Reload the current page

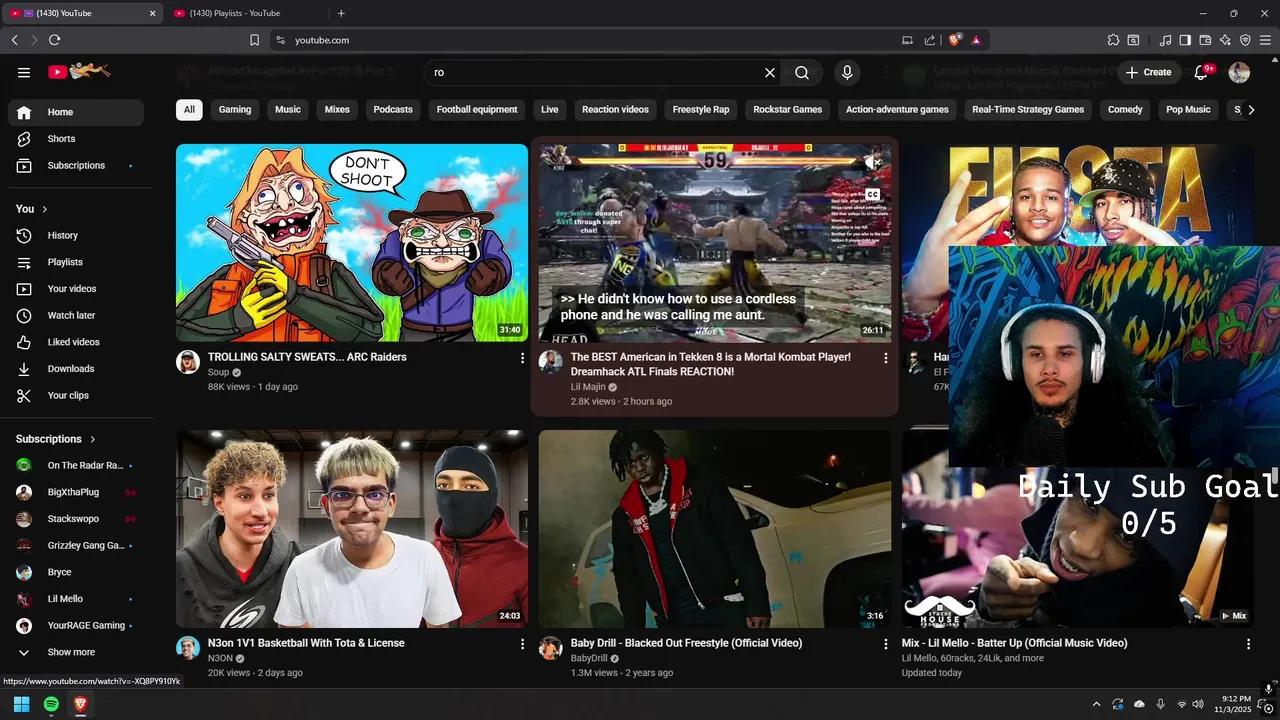coord(54,40)
